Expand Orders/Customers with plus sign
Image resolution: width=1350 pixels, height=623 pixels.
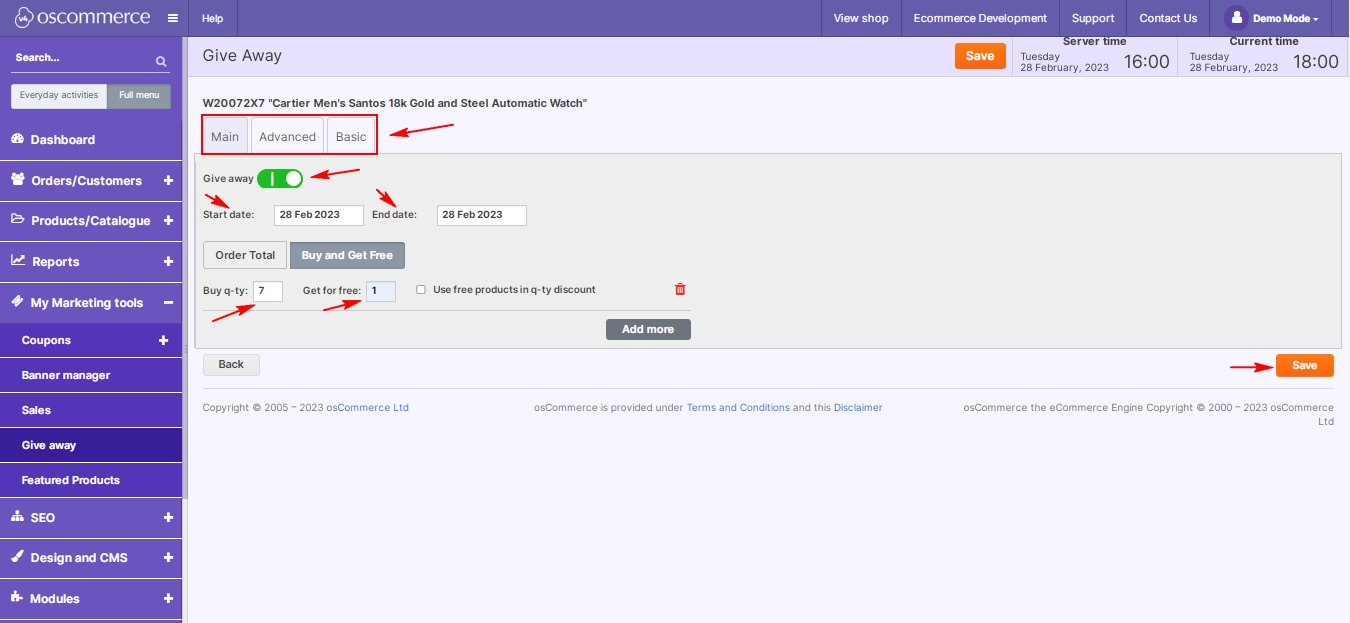(x=167, y=180)
